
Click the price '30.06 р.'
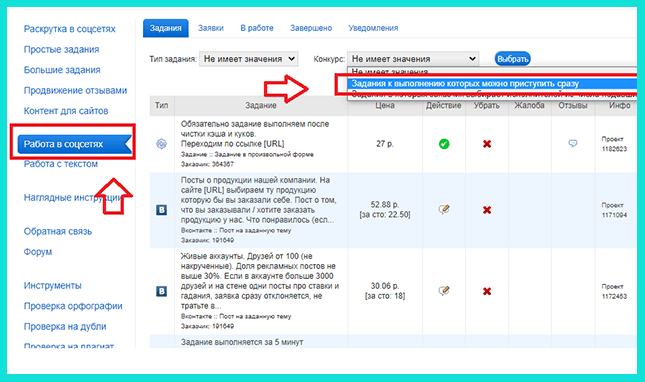385,286
